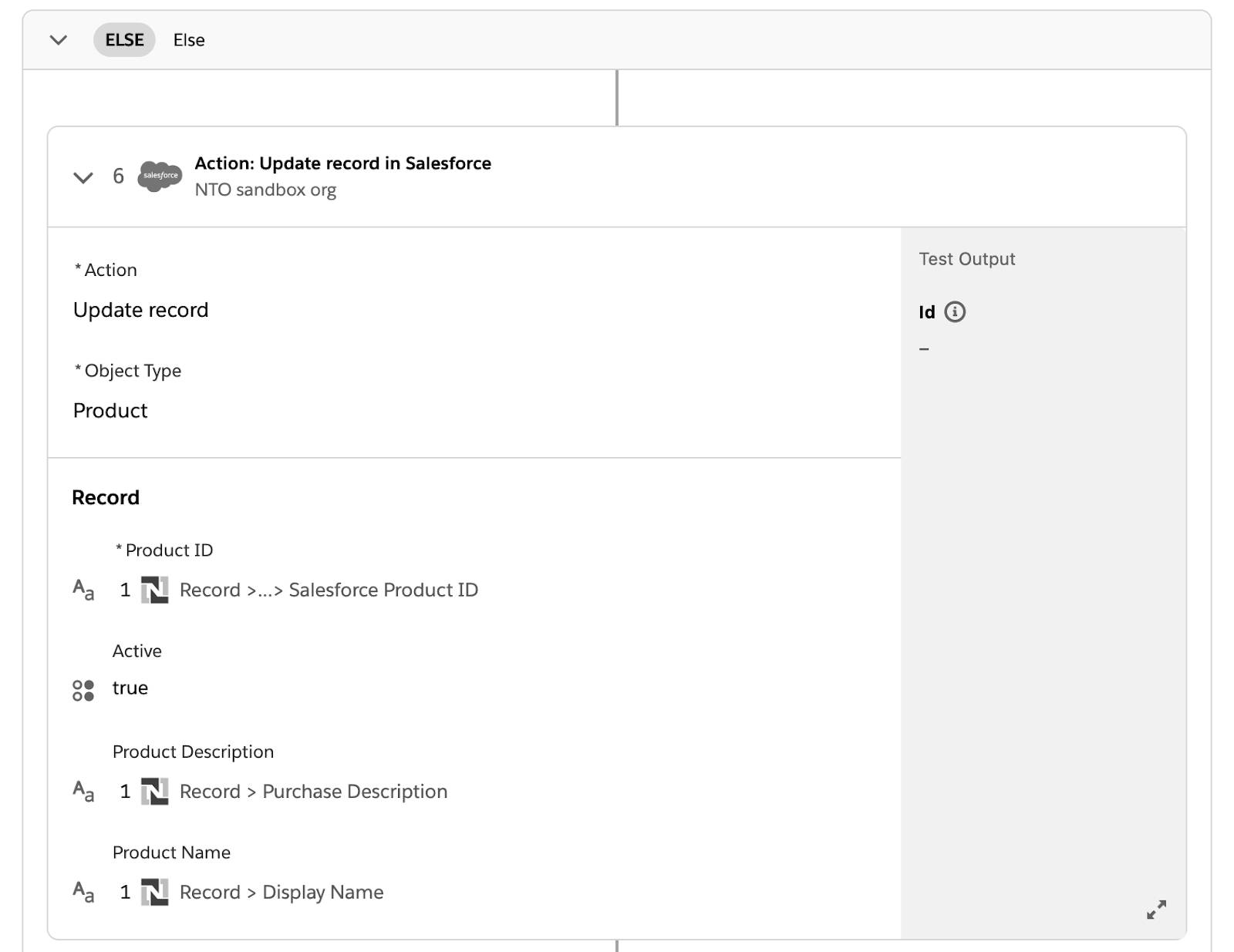1234x952 pixels.
Task: Click the text type icon beside Product ID
Action: point(83,590)
